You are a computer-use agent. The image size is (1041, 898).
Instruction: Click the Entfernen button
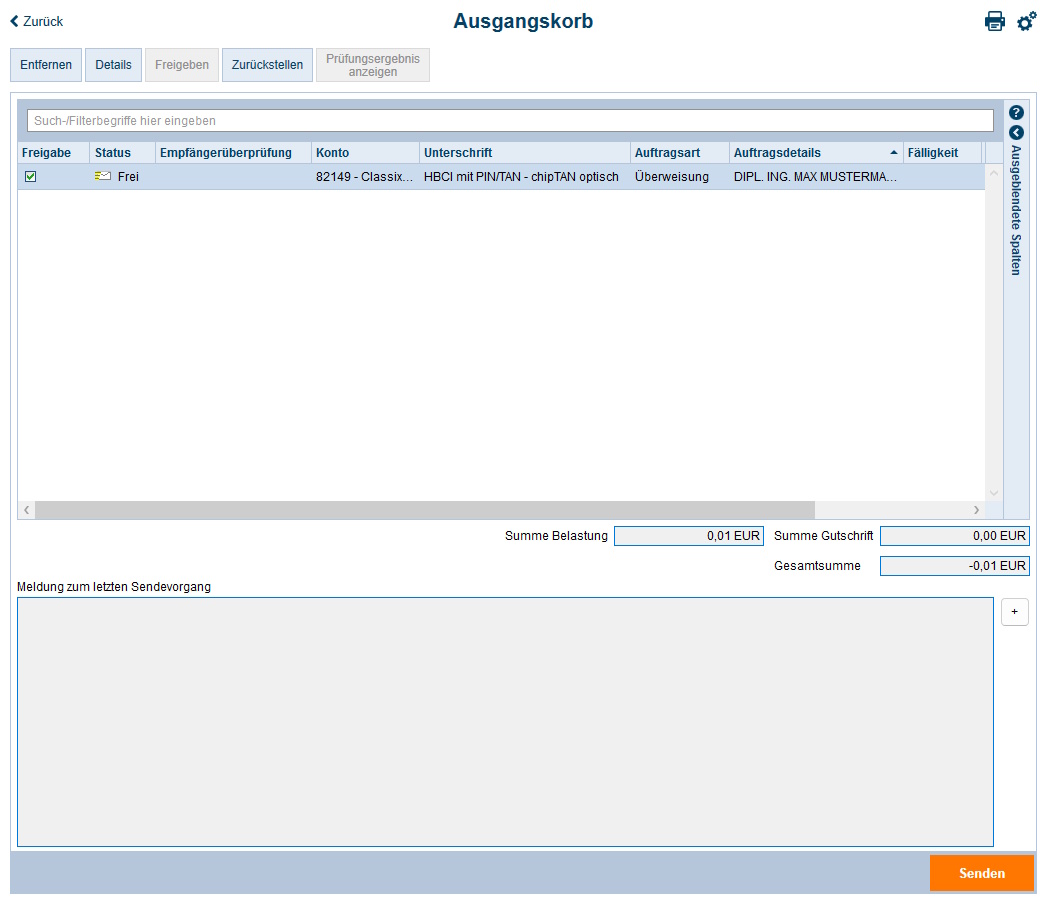point(46,65)
